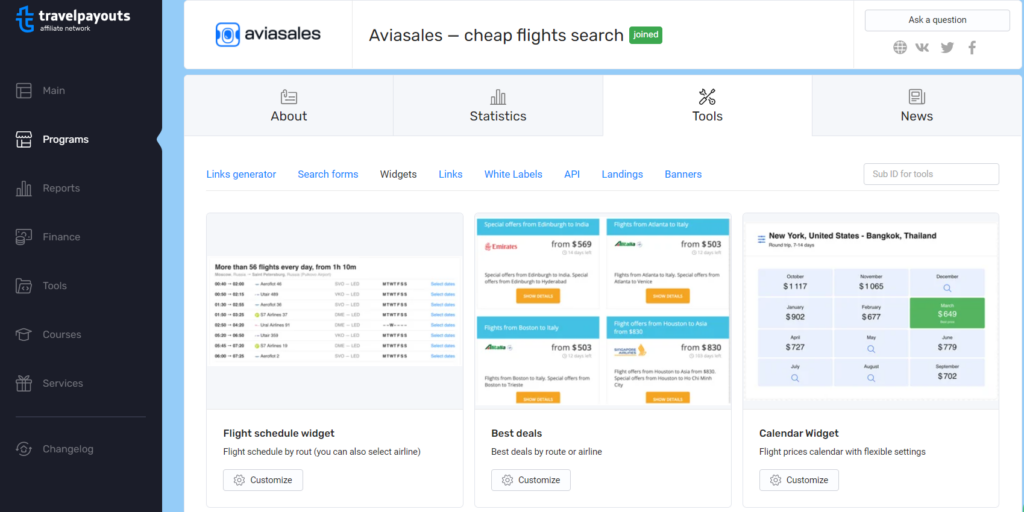This screenshot has width=1024, height=512.
Task: Click the May search magnifier in the calendar
Action: tap(871, 349)
